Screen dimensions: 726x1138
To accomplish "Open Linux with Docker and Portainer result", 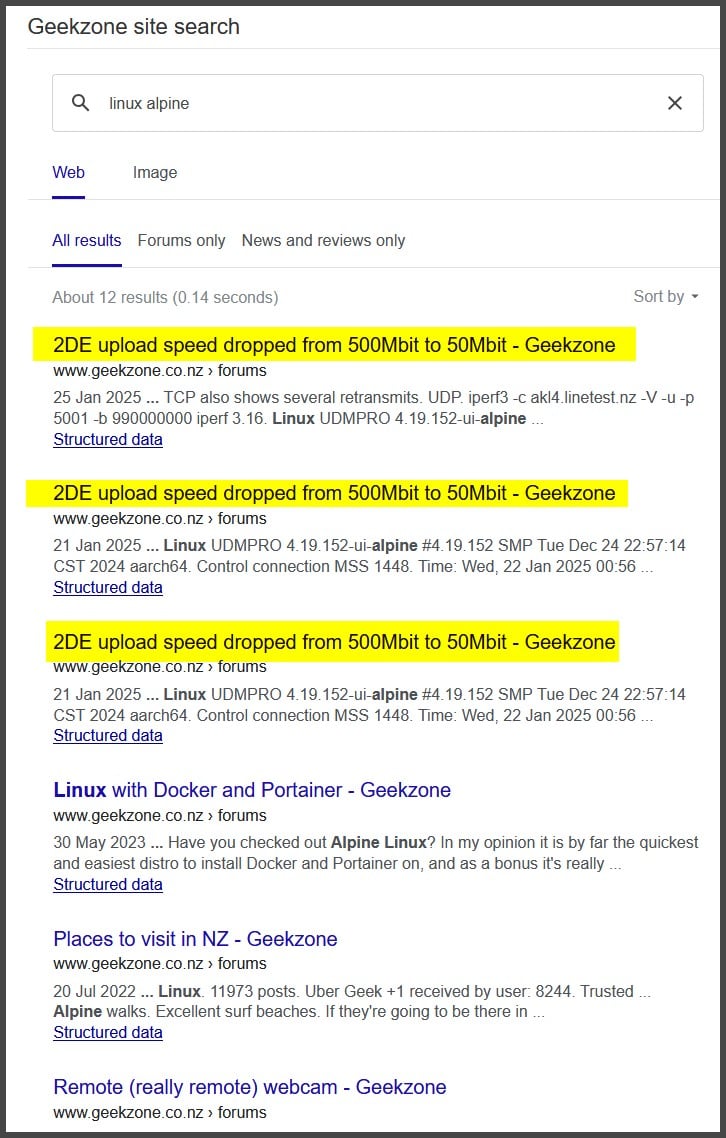I will coord(252,790).
